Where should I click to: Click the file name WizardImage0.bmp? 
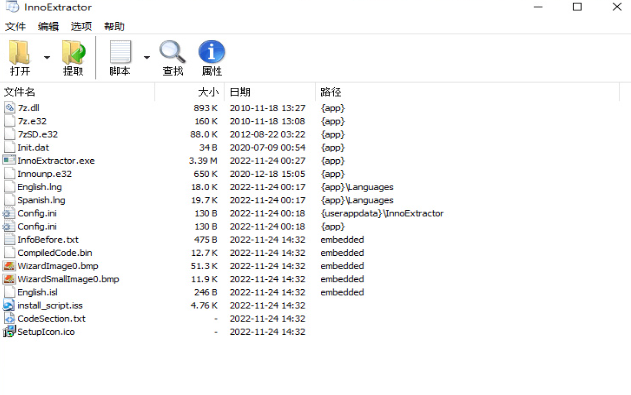tap(58, 266)
